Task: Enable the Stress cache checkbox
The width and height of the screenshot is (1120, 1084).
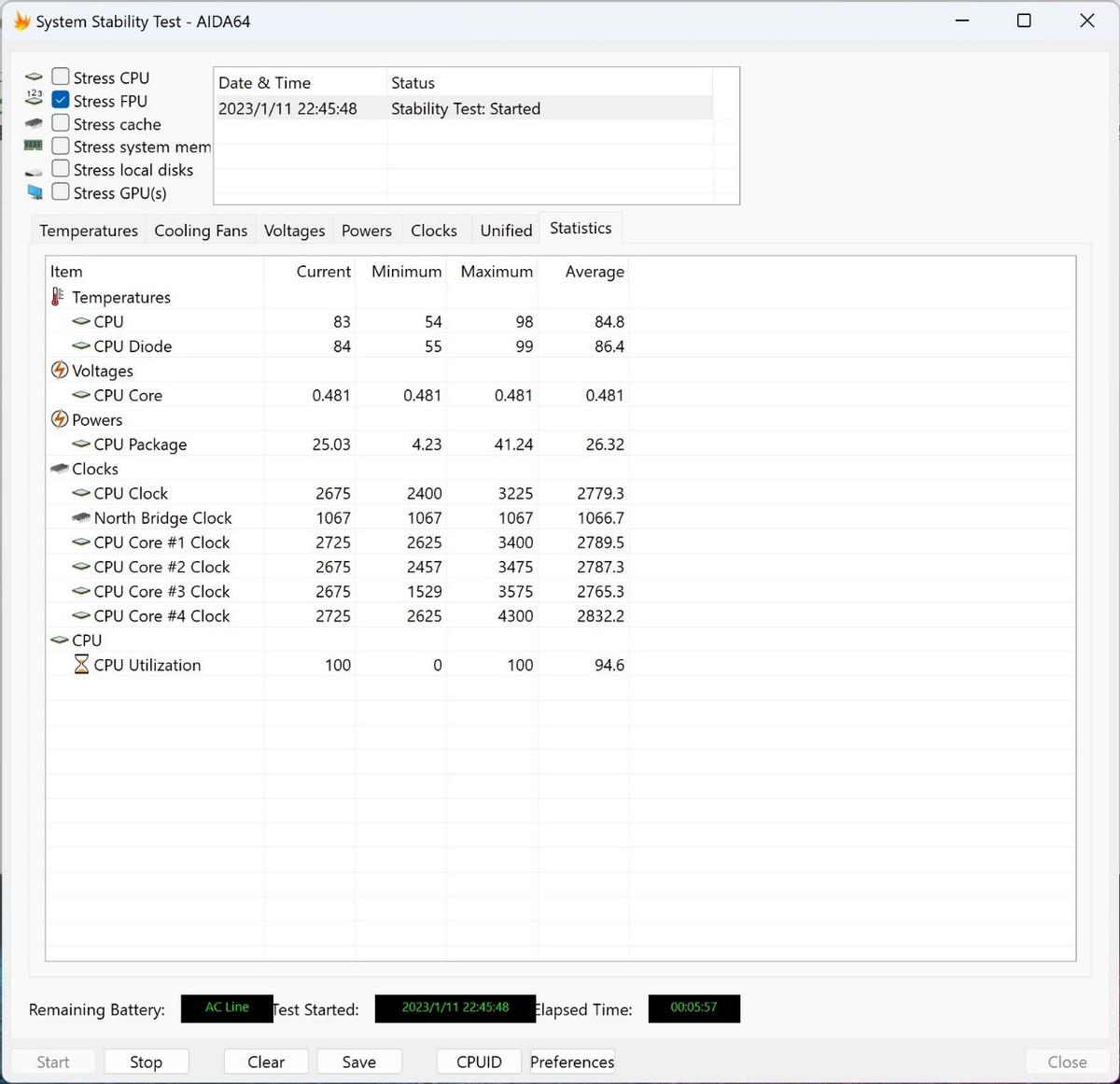Action: pyautogui.click(x=61, y=123)
